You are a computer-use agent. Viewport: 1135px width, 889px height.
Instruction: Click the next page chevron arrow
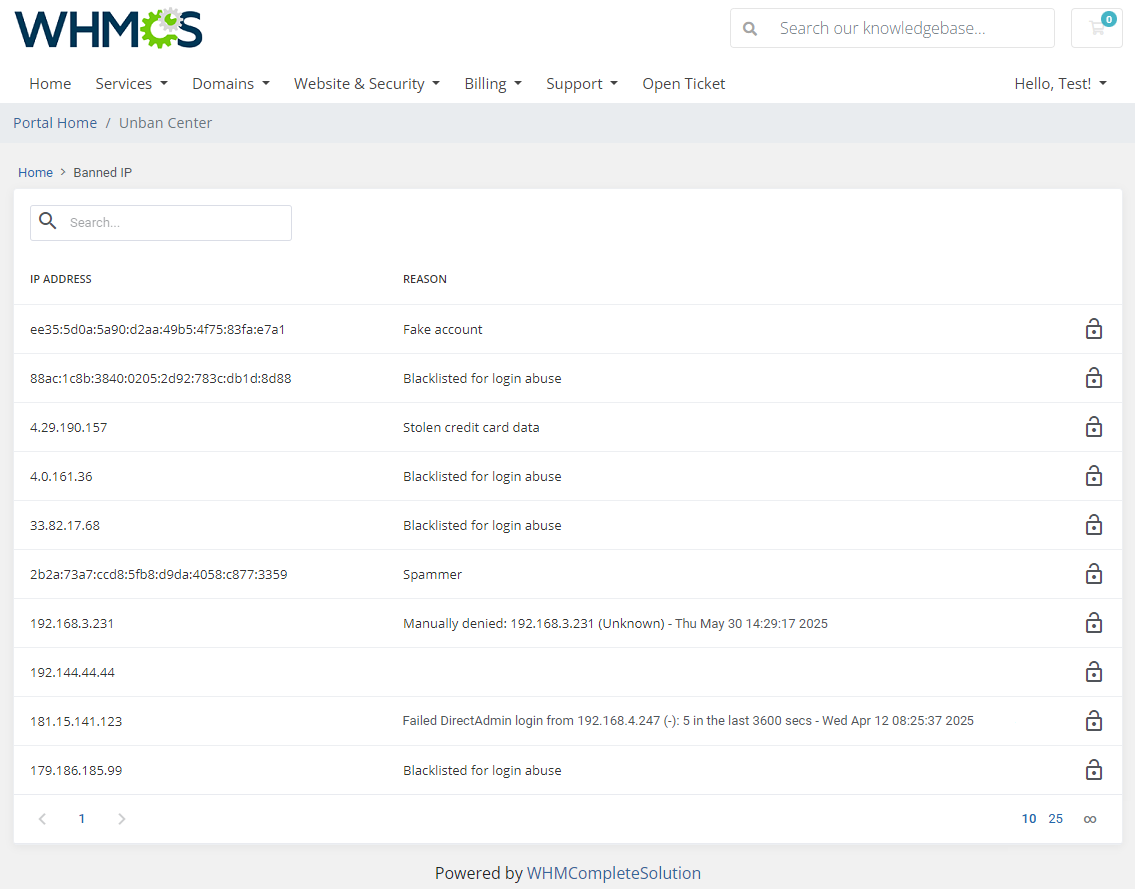pyautogui.click(x=121, y=818)
